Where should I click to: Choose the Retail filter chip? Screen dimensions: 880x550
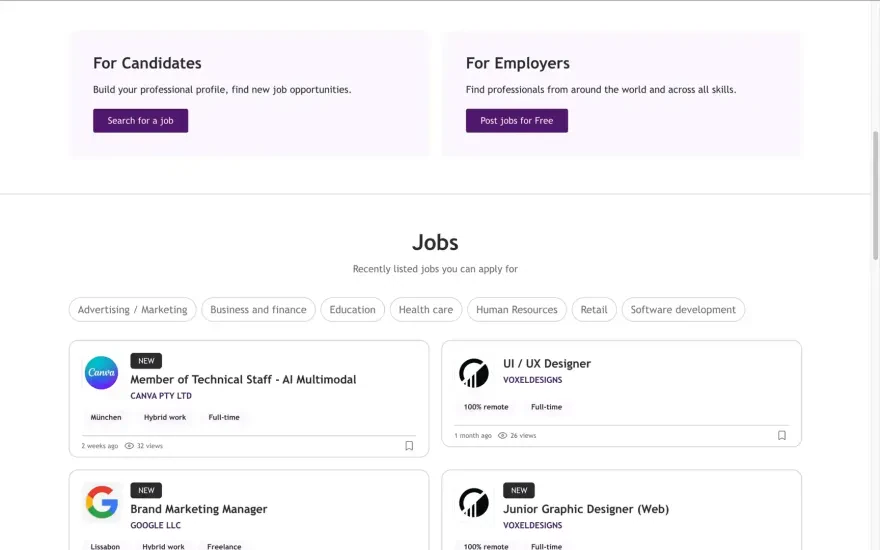tap(594, 309)
